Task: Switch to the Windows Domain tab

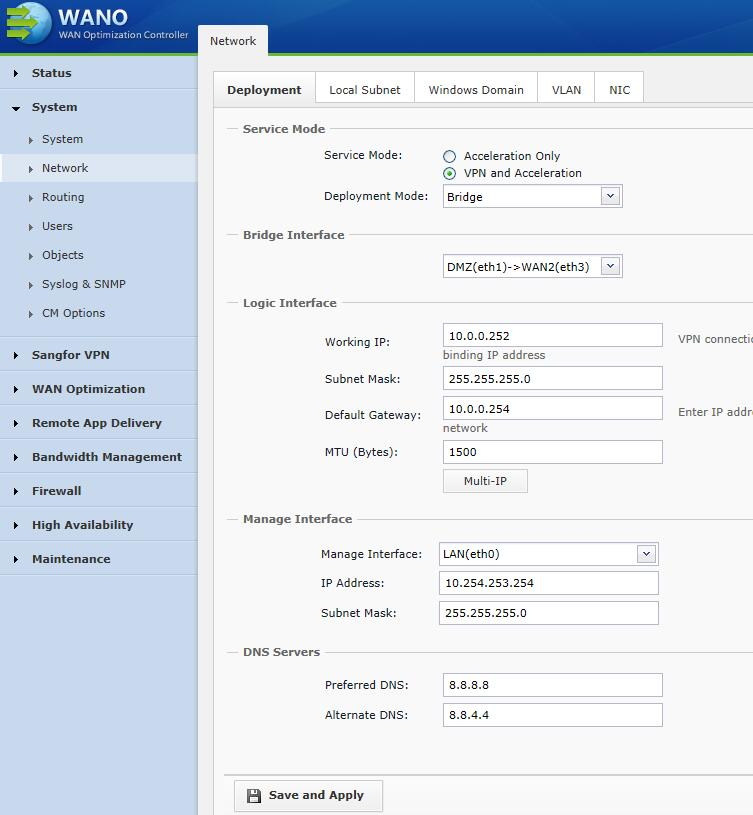Action: 476,90
